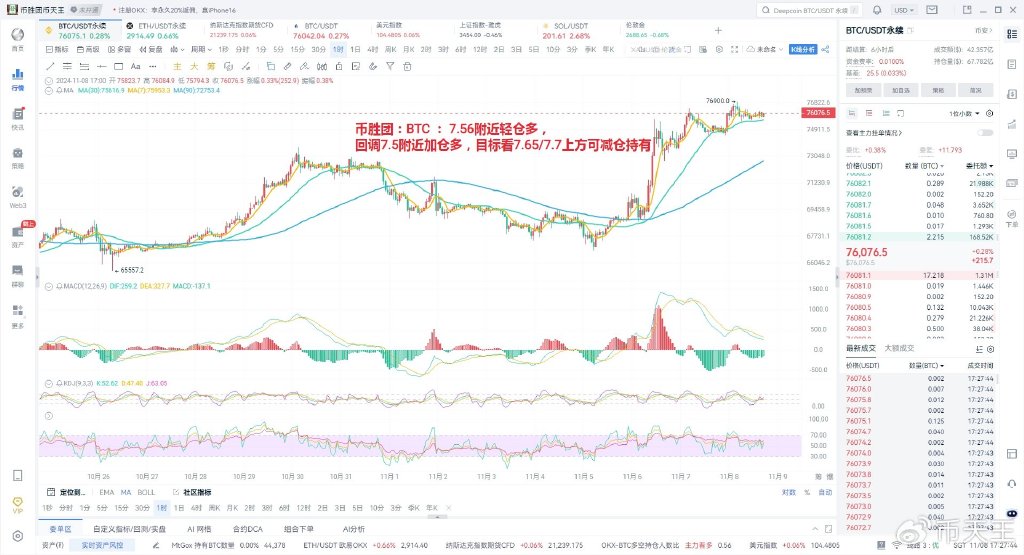Open the 周期 period dropdown
The width and height of the screenshot is (1024, 555).
(x=201, y=50)
